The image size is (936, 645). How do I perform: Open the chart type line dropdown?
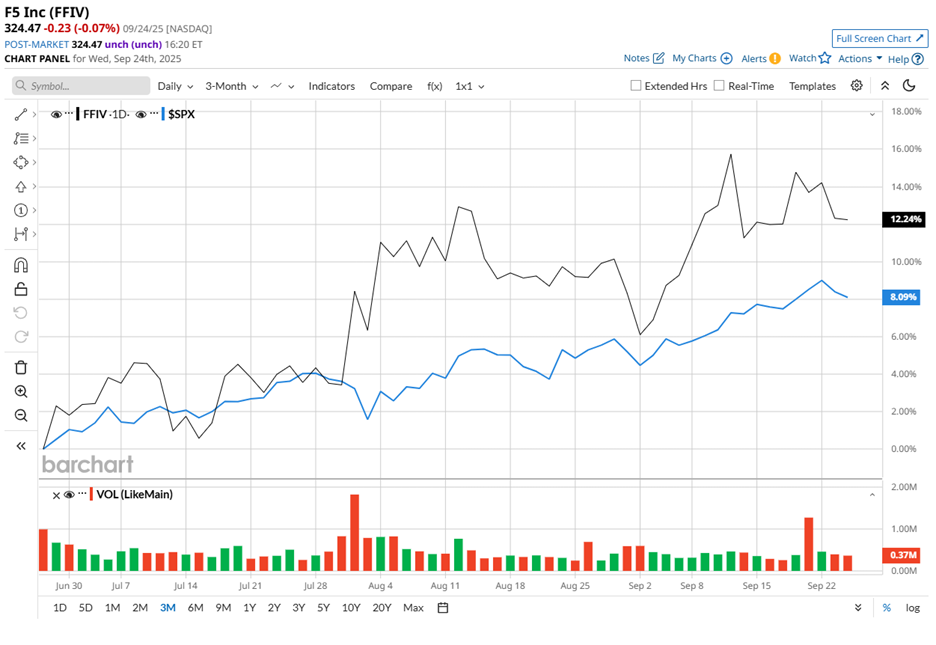click(282, 86)
